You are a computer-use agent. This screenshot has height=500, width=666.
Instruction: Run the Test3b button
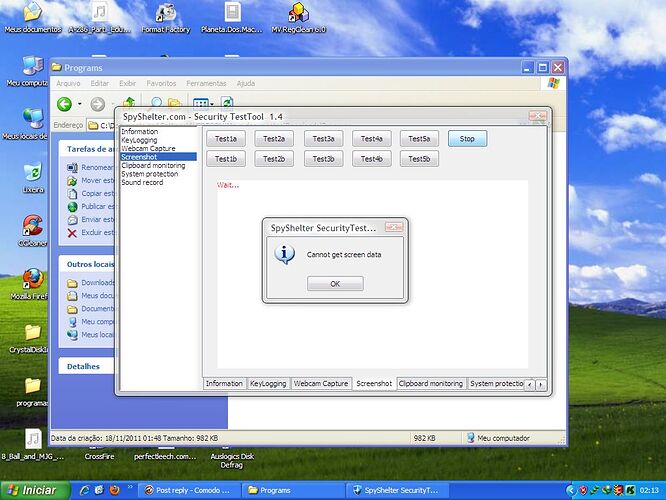pyautogui.click(x=323, y=159)
